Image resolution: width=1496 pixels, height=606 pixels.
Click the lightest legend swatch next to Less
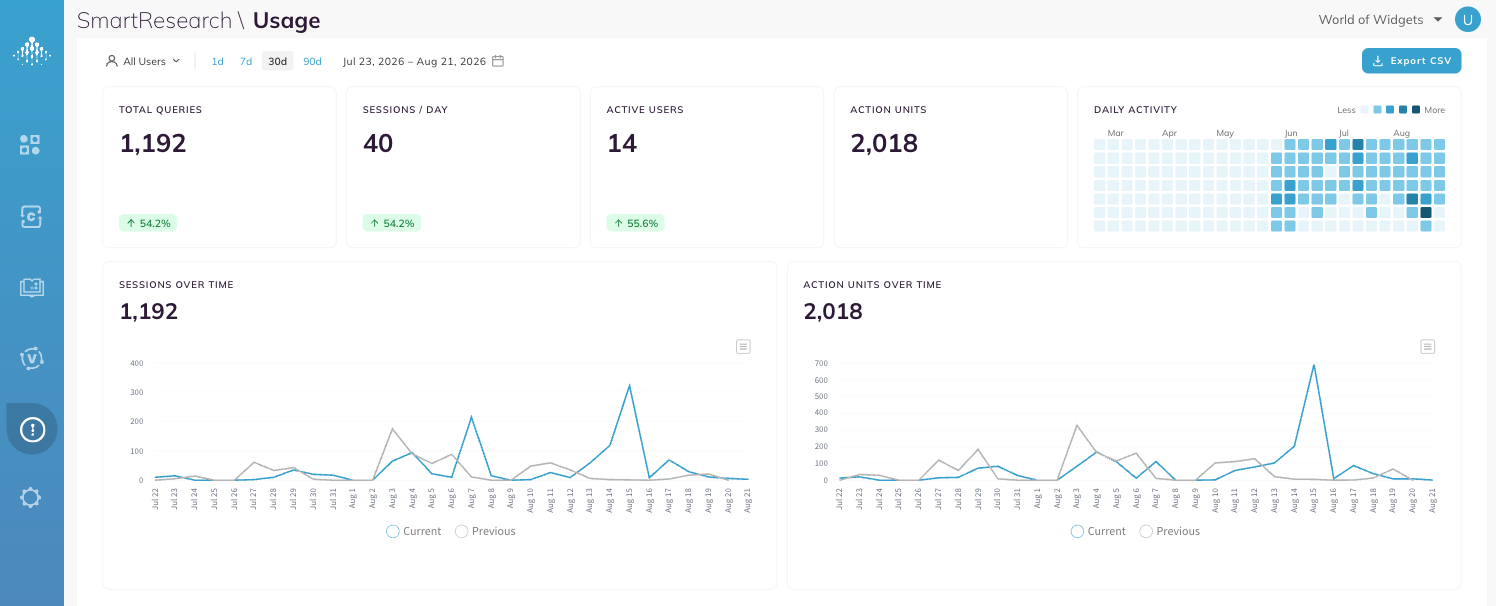(x=1365, y=110)
